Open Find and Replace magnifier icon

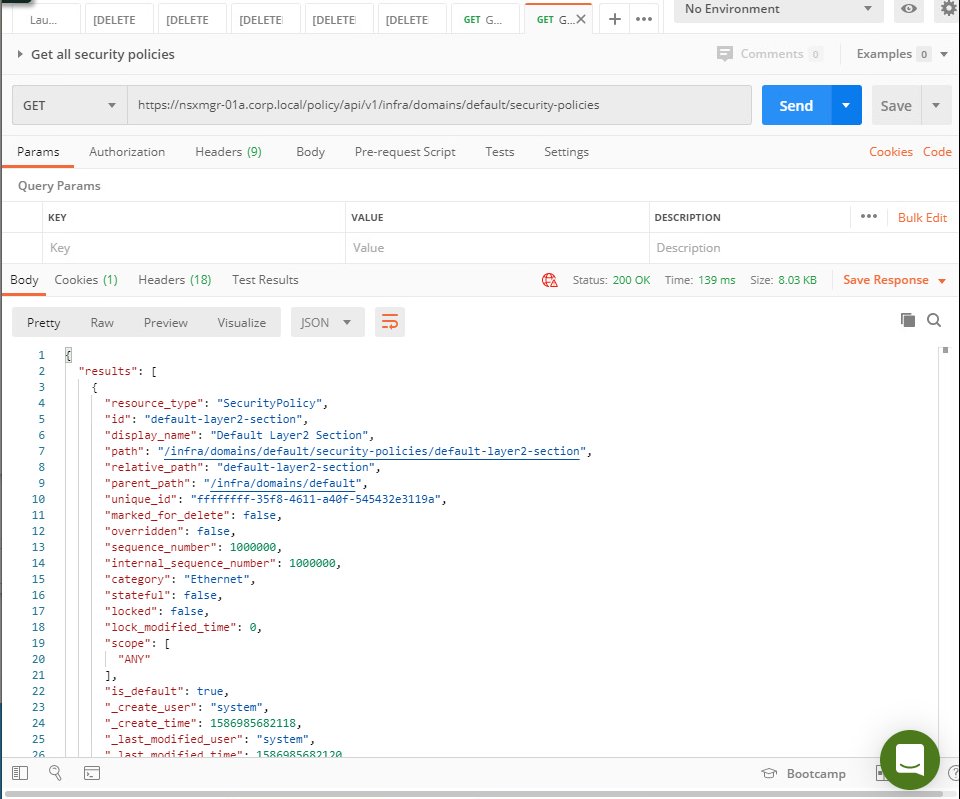[x=55, y=773]
